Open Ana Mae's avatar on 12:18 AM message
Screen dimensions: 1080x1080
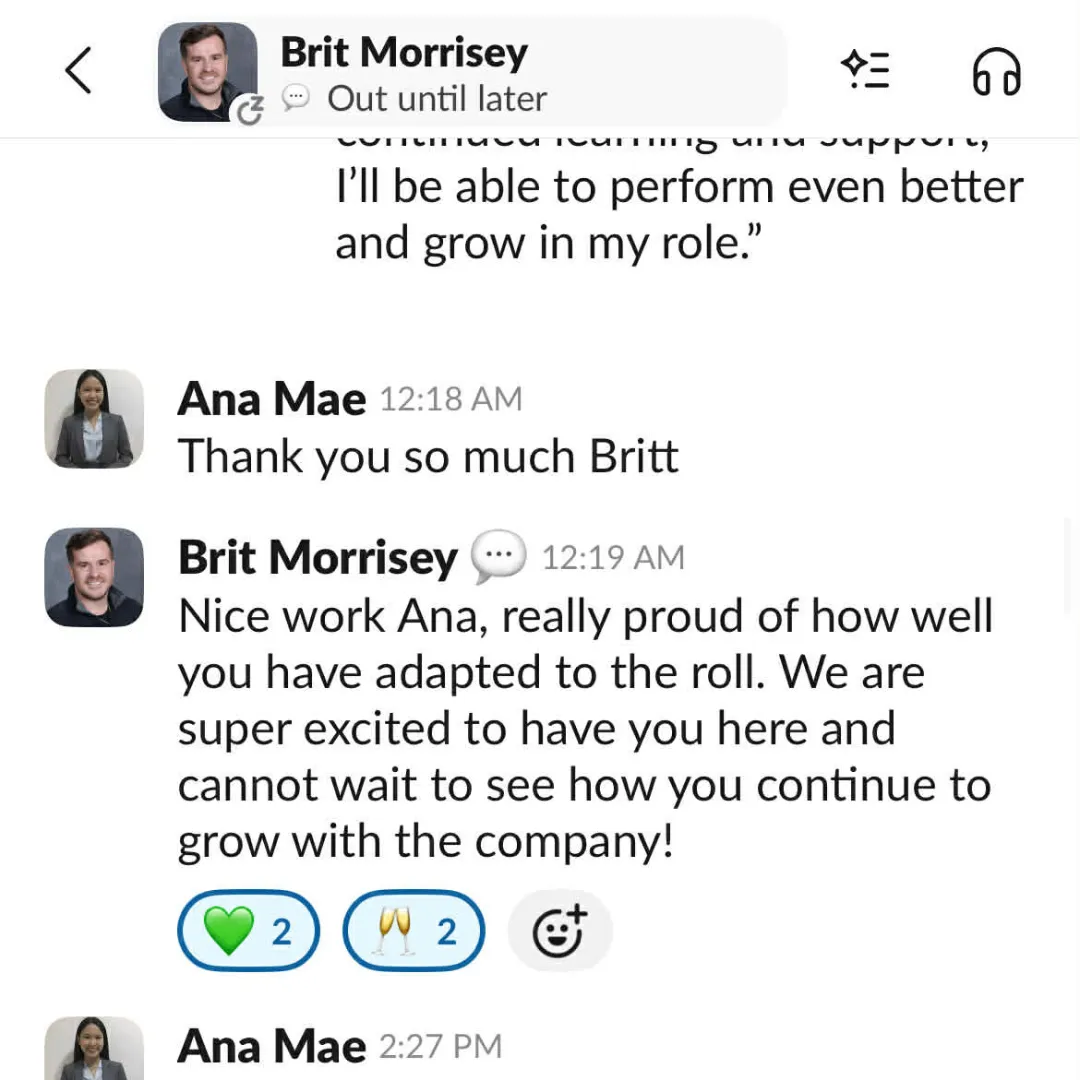click(x=94, y=418)
